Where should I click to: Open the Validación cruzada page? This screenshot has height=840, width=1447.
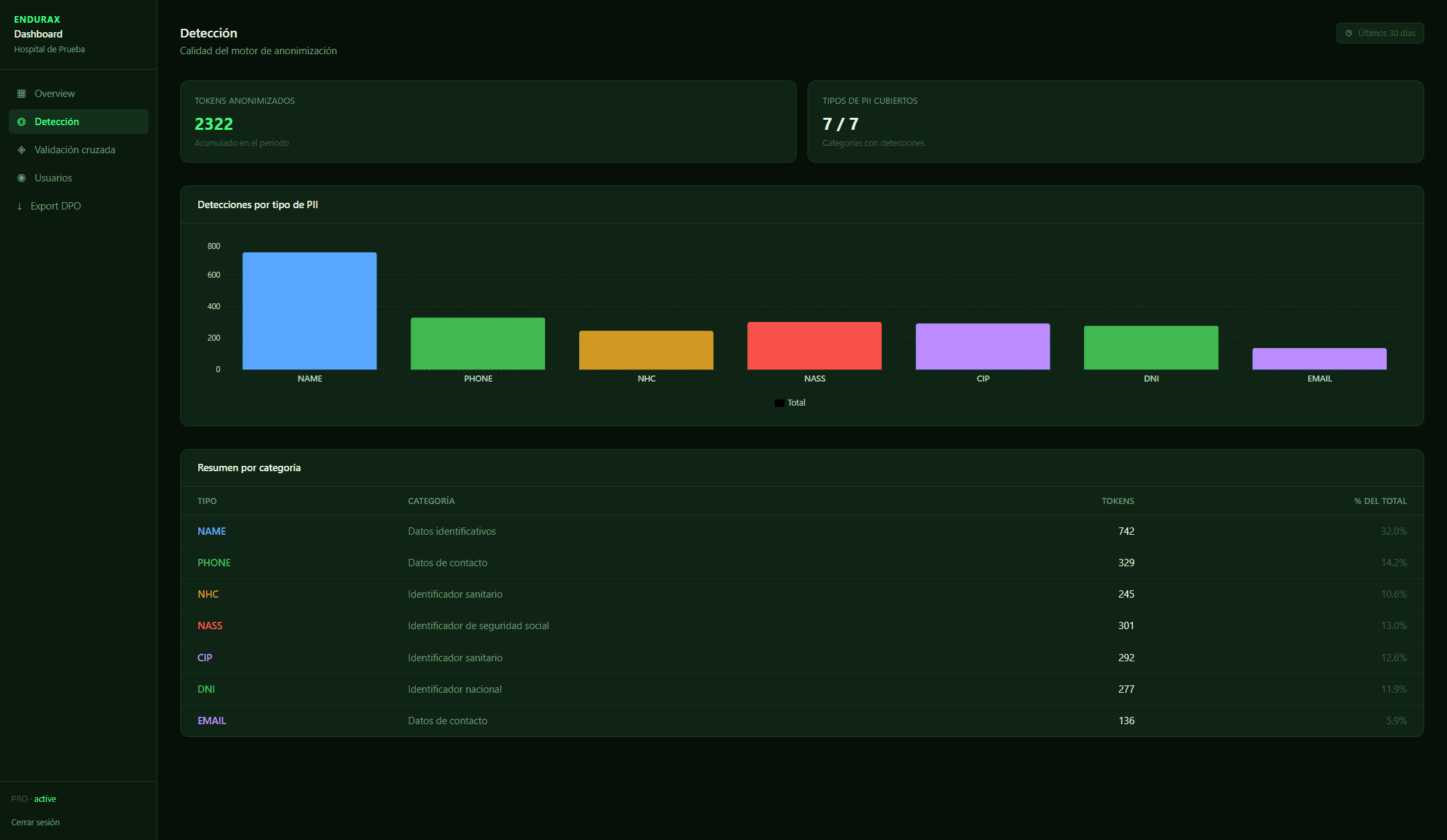click(x=74, y=149)
